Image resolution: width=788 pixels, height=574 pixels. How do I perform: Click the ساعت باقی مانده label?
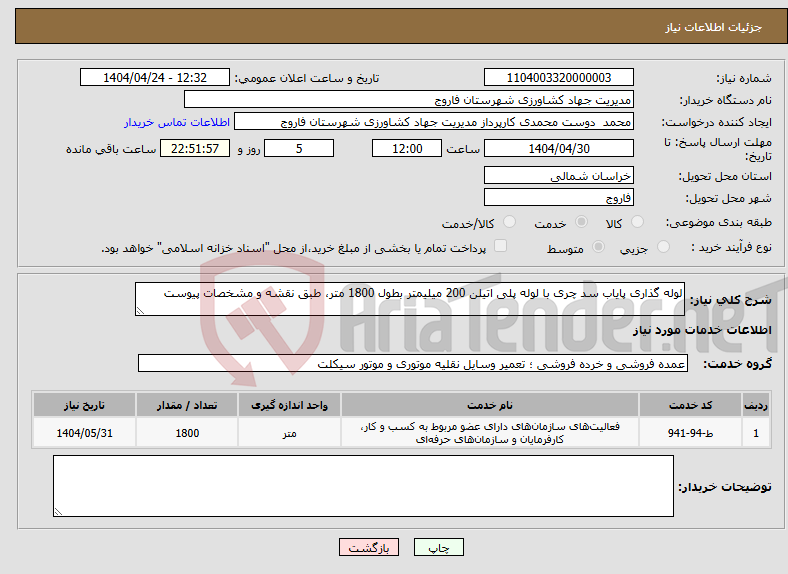click(111, 149)
